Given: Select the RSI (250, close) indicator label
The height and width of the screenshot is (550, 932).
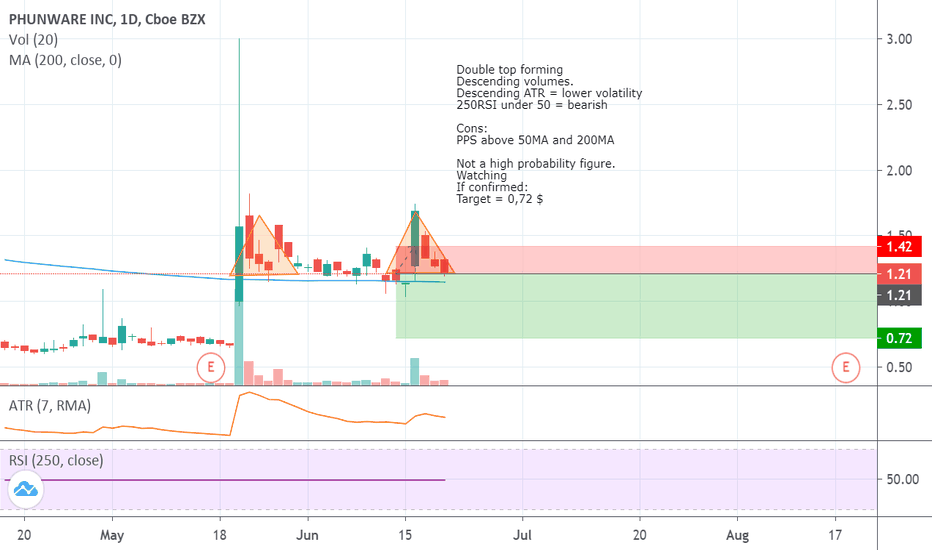Looking at the screenshot, I should pos(56,460).
